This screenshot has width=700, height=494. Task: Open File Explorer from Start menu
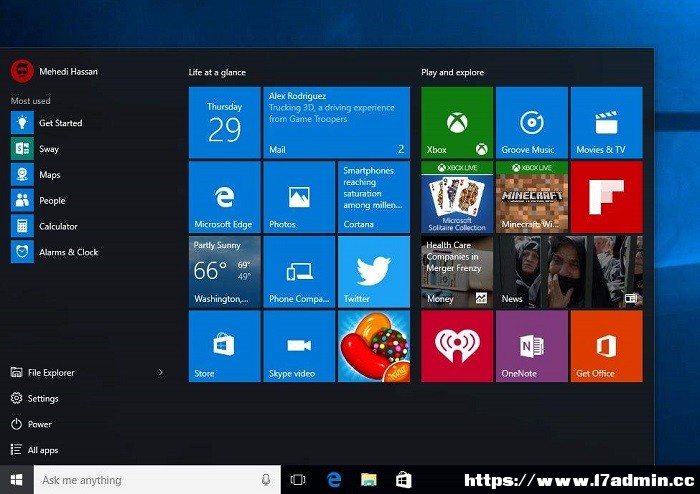click(42, 372)
